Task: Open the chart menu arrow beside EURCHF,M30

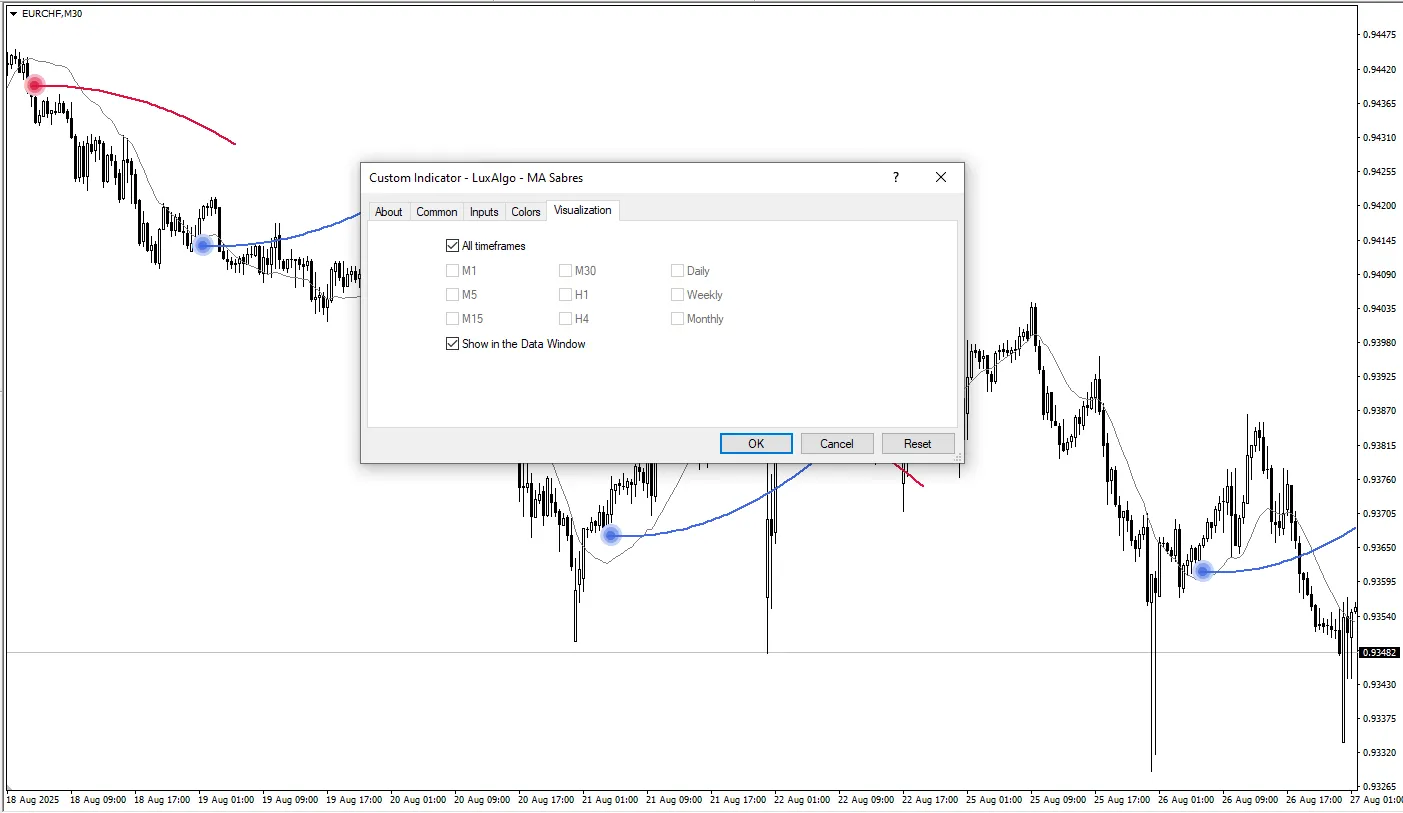Action: tap(13, 14)
